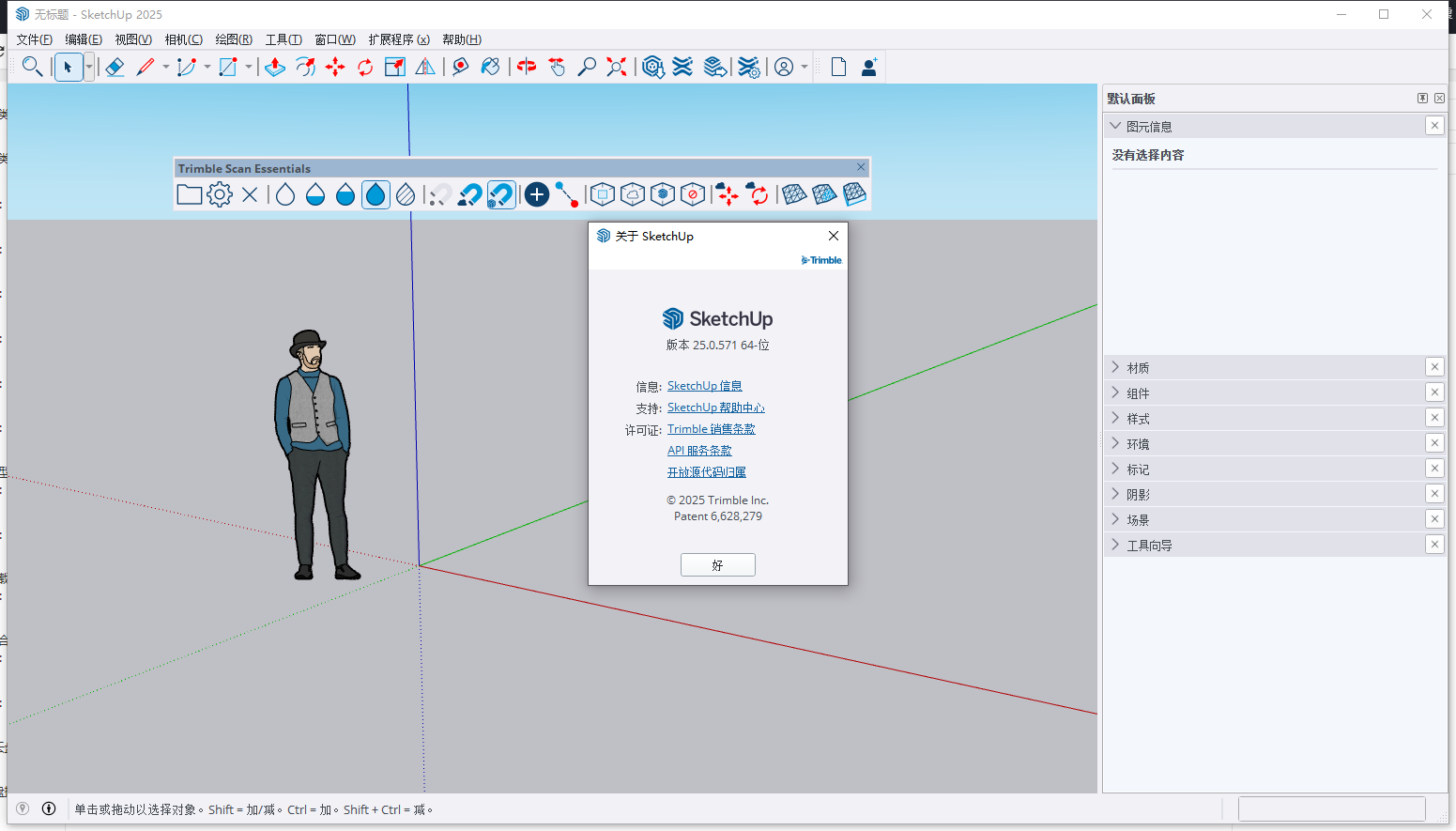
Task: Toggle the grey disabled magnet snapping
Action: coord(439,194)
